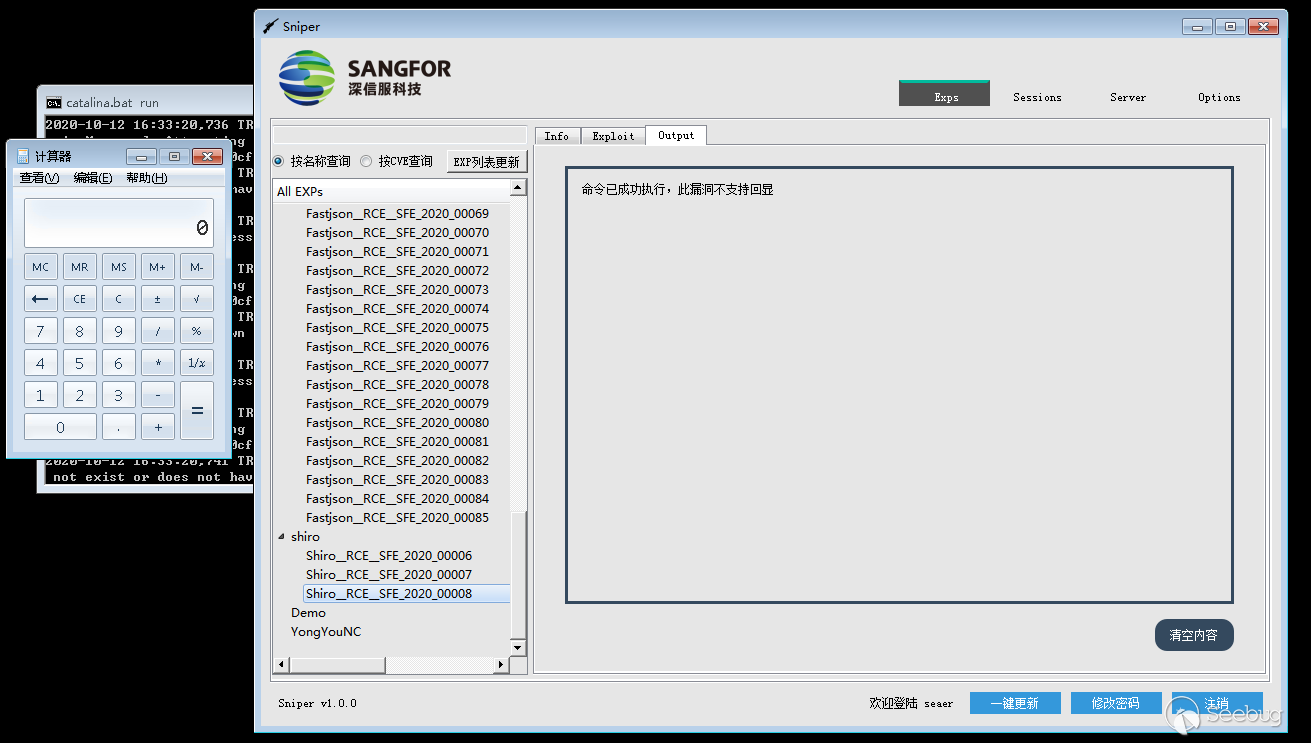Click the Sniper window title bar icon

(x=270, y=27)
